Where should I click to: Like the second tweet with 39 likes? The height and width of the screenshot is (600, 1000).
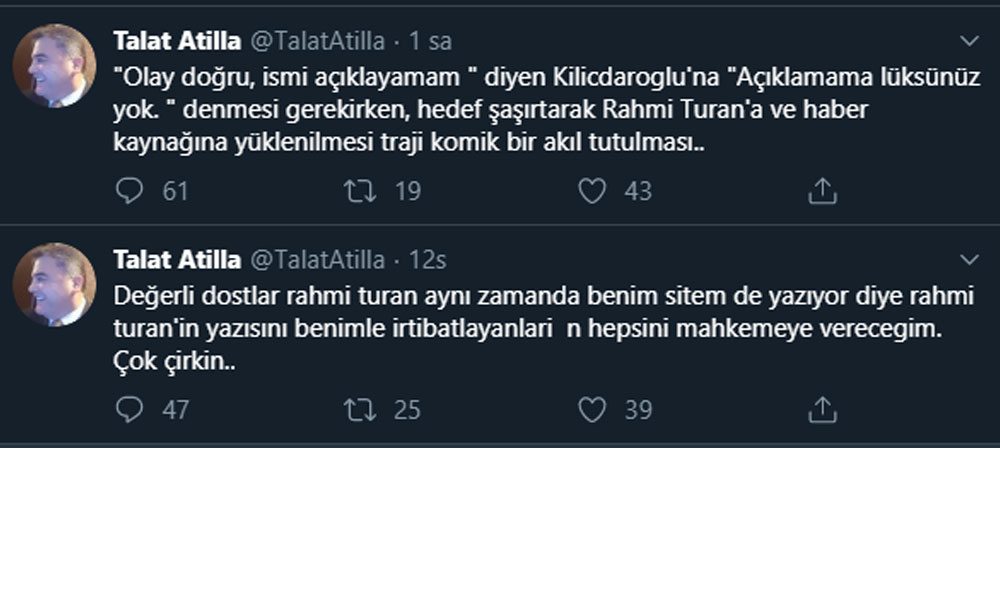click(x=593, y=409)
